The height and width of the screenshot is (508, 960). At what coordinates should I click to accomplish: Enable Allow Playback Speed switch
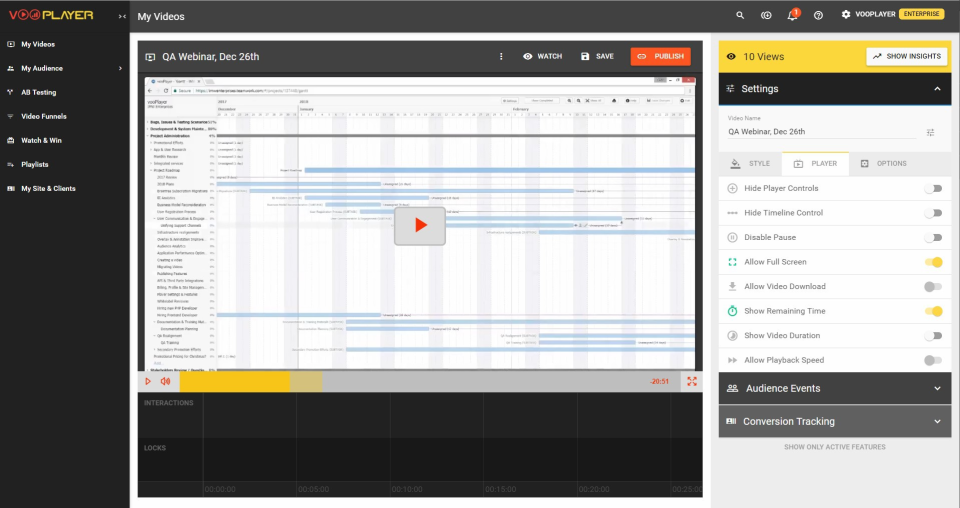point(933,360)
